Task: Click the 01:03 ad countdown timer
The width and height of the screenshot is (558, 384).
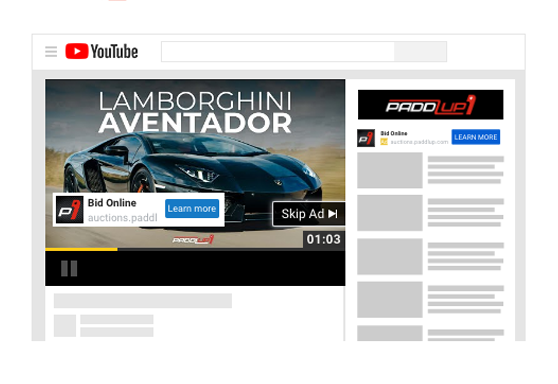Action: pos(323,239)
